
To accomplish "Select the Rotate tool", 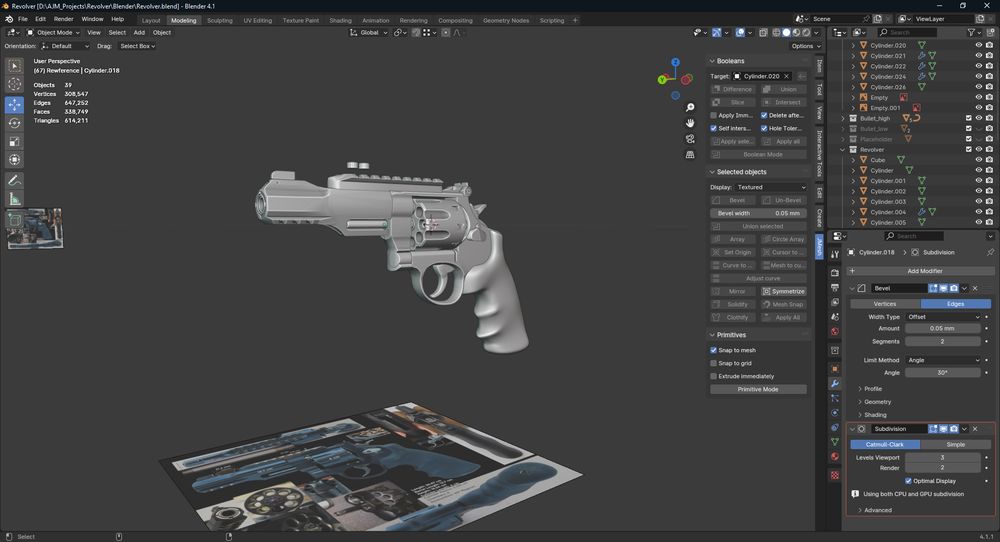I will pyautogui.click(x=15, y=123).
